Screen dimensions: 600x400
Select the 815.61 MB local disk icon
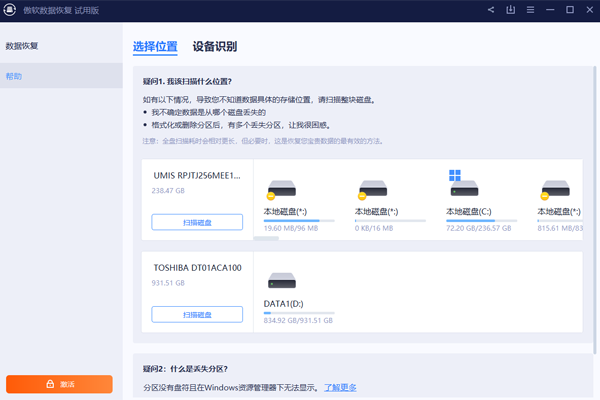pos(556,189)
